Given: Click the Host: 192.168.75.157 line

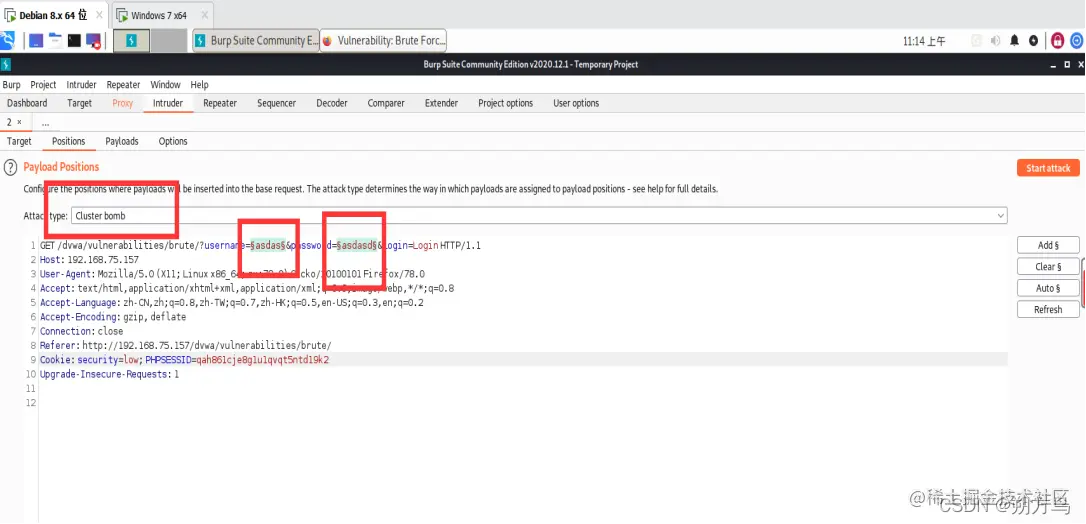Looking at the screenshot, I should coord(89,260).
